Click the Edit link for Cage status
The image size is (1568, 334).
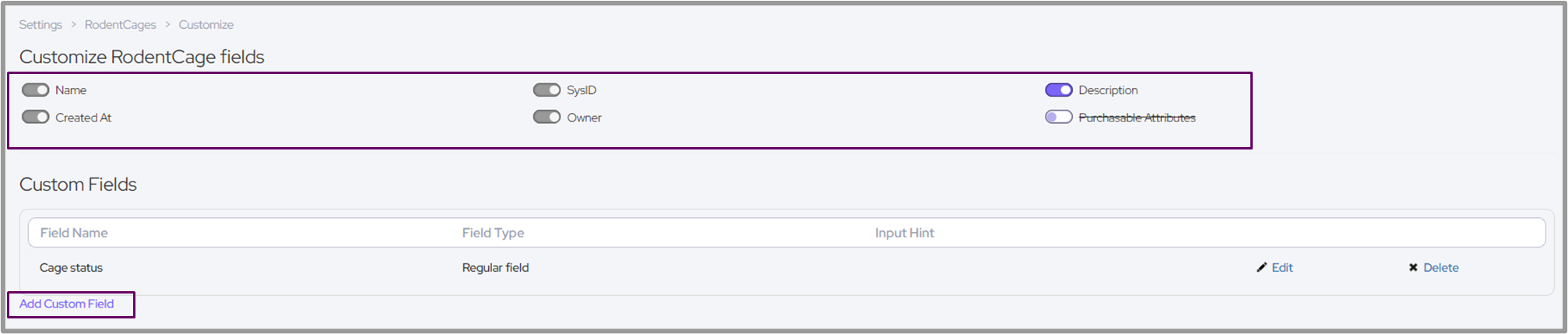(x=1282, y=268)
